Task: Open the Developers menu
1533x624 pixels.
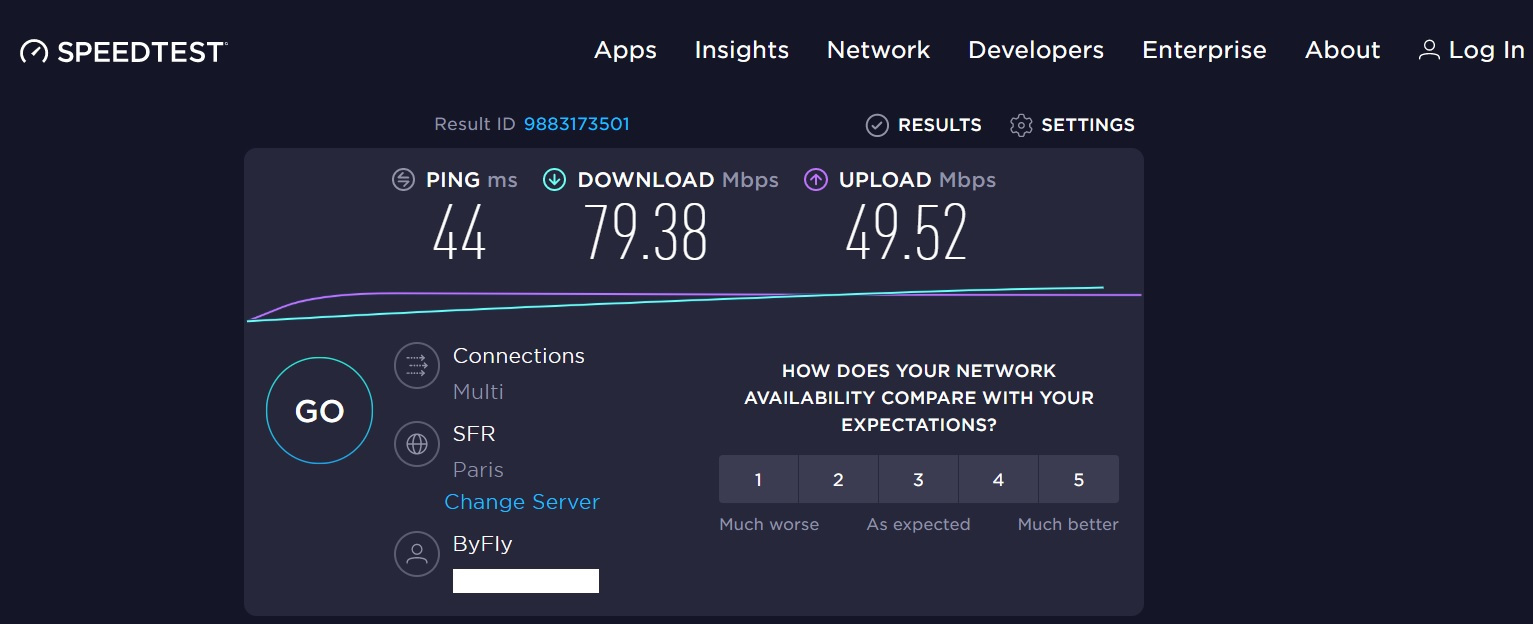Action: (x=1036, y=50)
